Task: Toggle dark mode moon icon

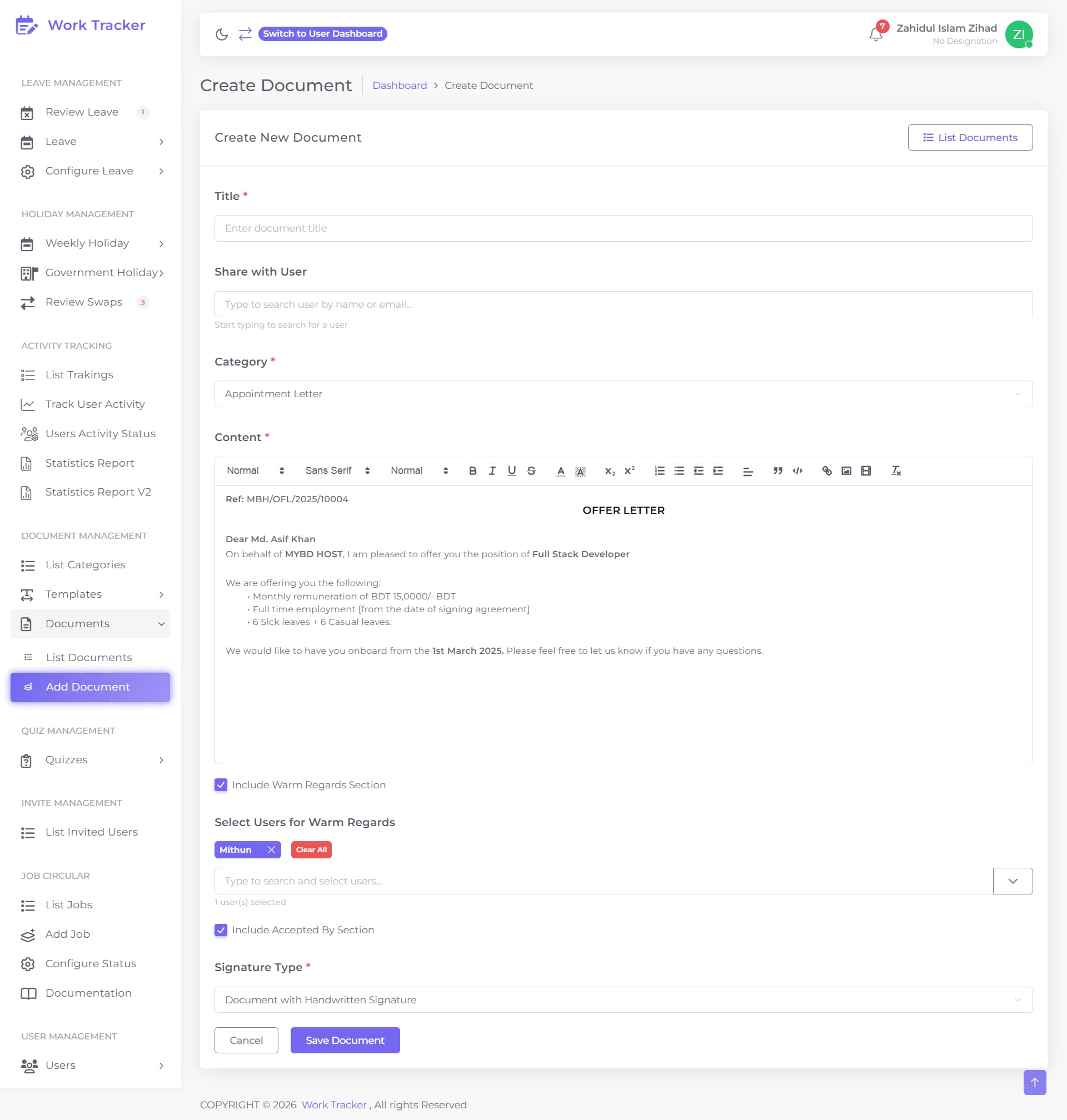Action: [222, 34]
